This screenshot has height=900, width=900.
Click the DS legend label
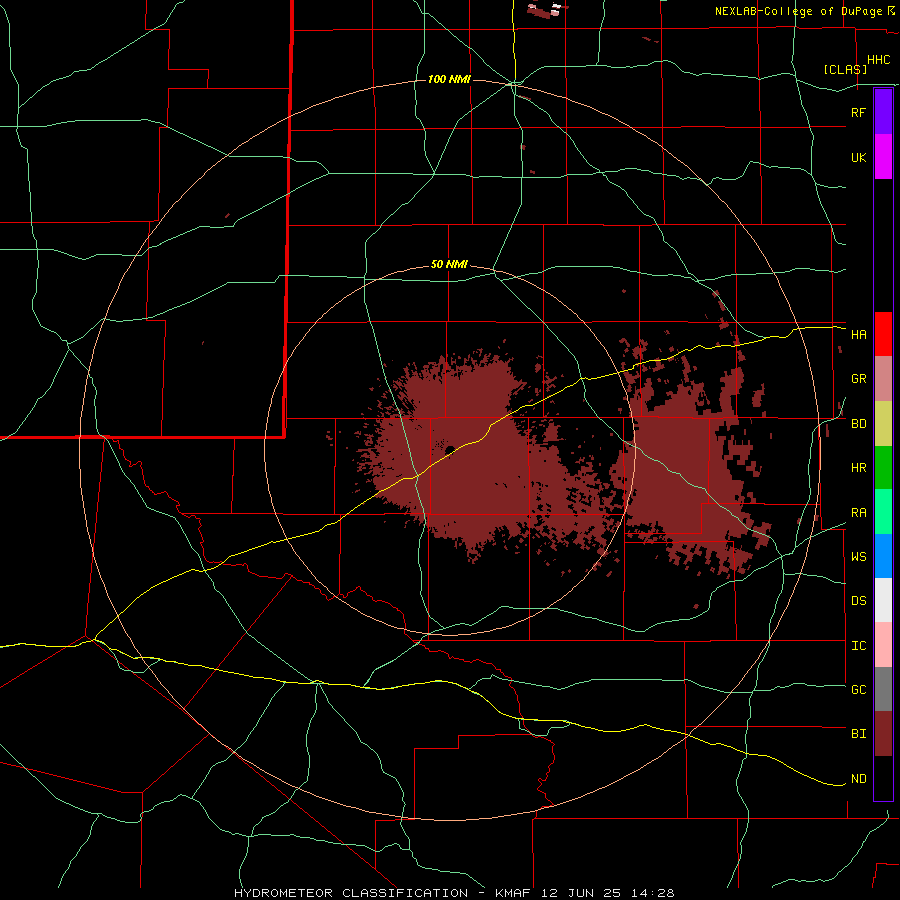[858, 601]
